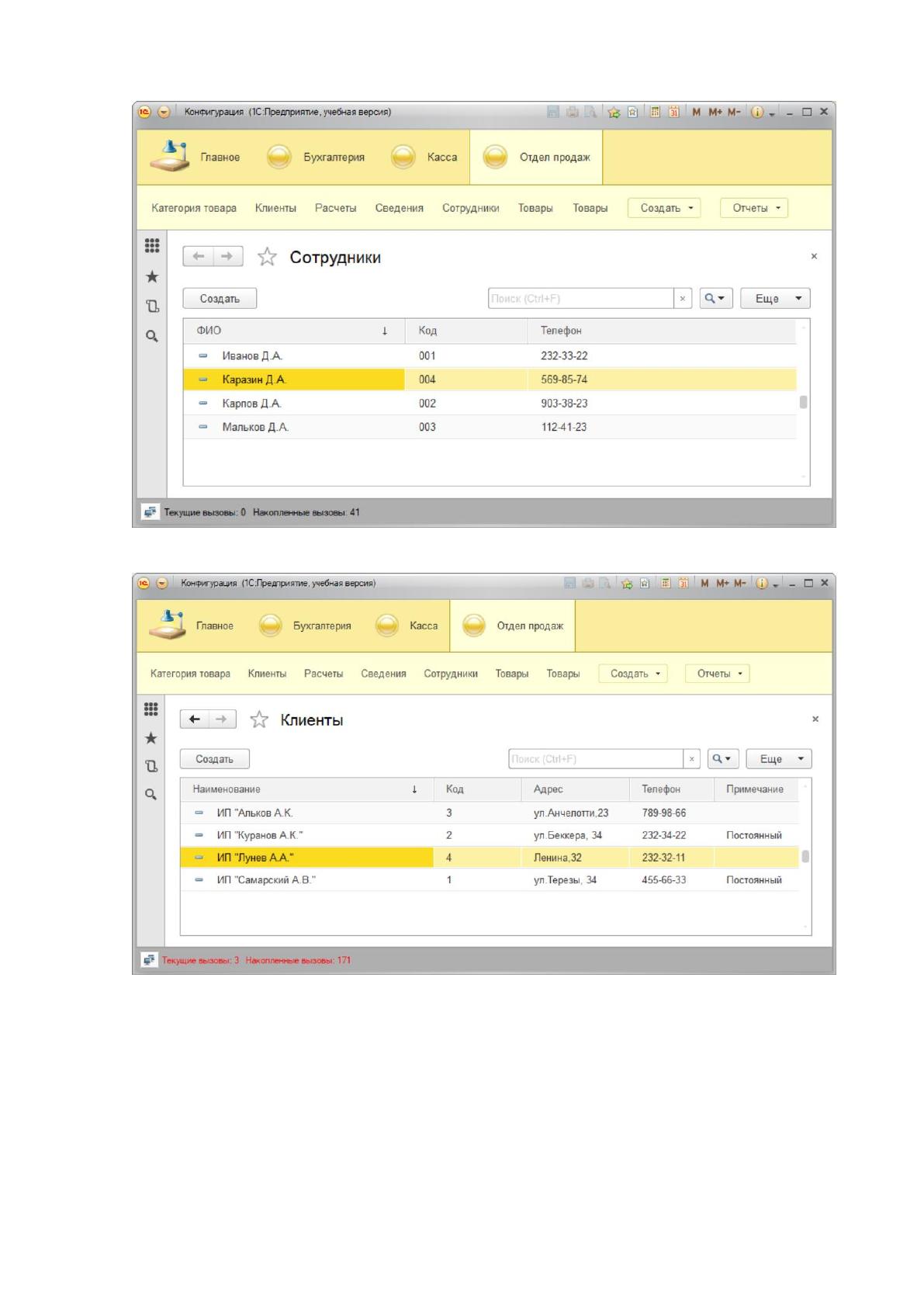924x1307 pixels.
Task: Click calendar icon in upper window title bar
Action: tap(674, 113)
